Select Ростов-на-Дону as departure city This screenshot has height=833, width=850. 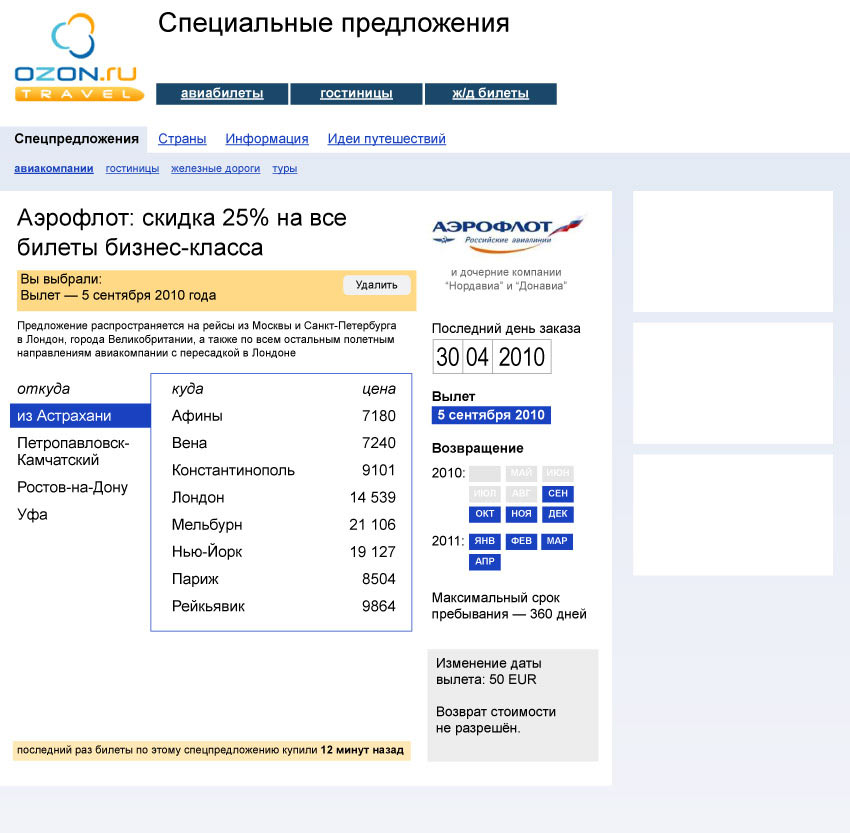[x=70, y=488]
